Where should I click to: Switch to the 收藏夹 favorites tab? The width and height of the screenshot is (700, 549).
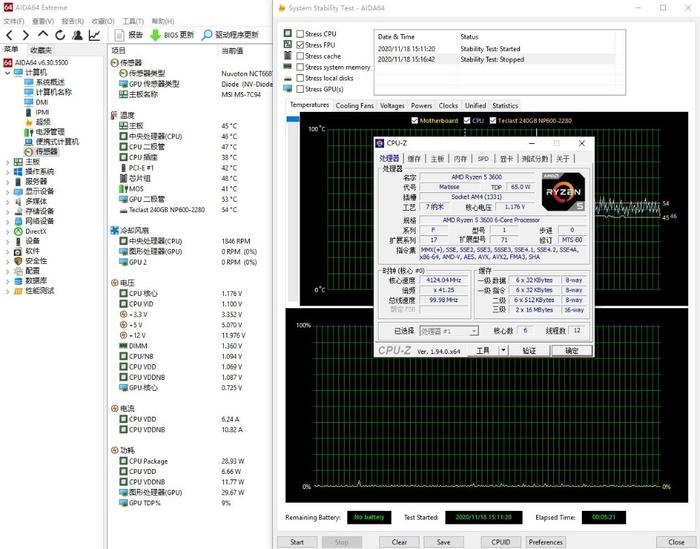[41, 50]
